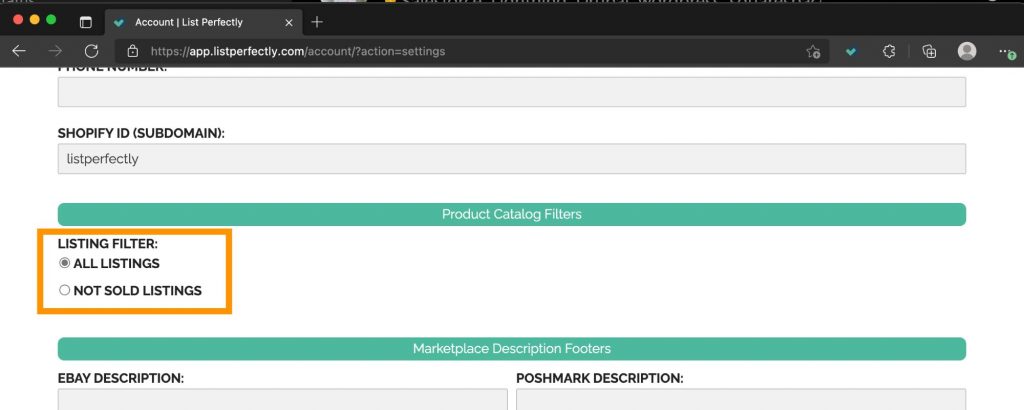Click the Poshmark Description text area
1024x410 pixels.
(741, 399)
